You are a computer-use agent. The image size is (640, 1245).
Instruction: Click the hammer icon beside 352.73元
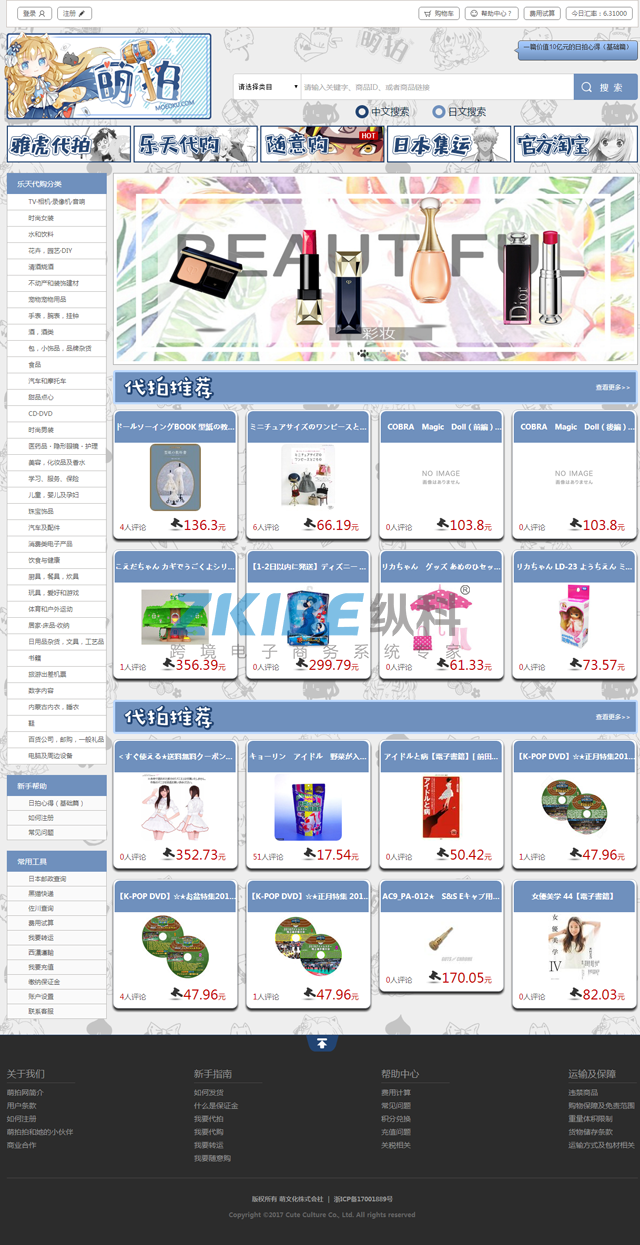coord(167,854)
